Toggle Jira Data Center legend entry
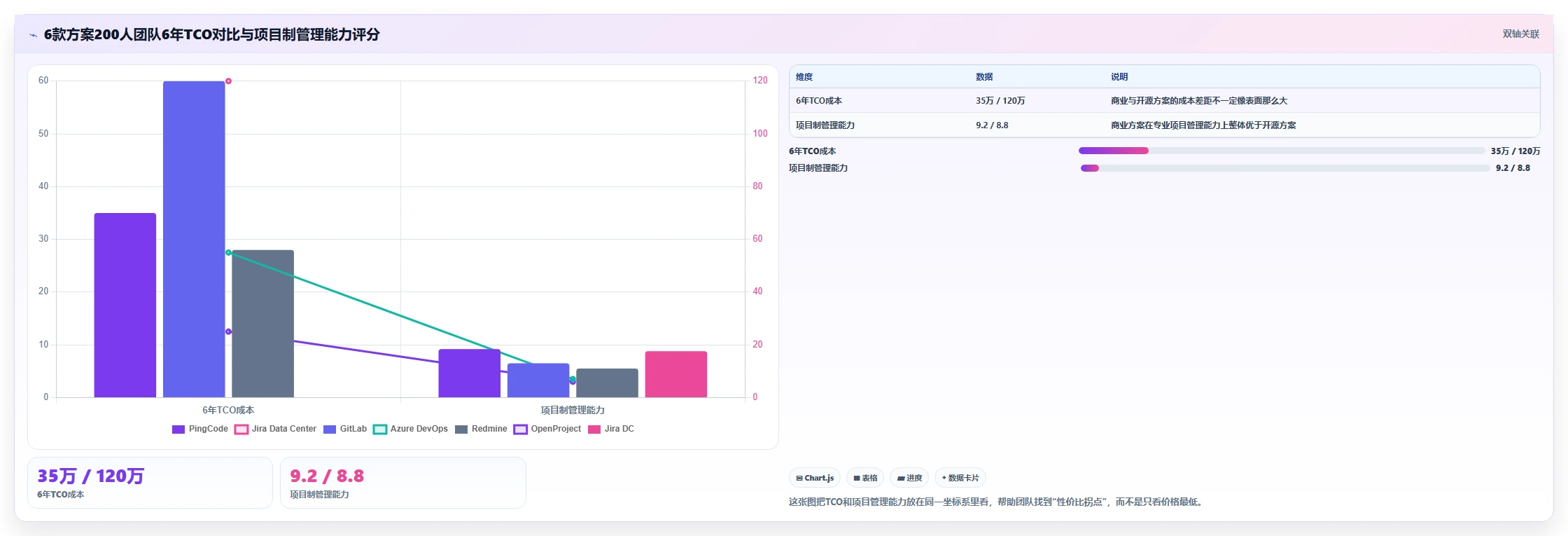The width and height of the screenshot is (1568, 536). point(275,429)
